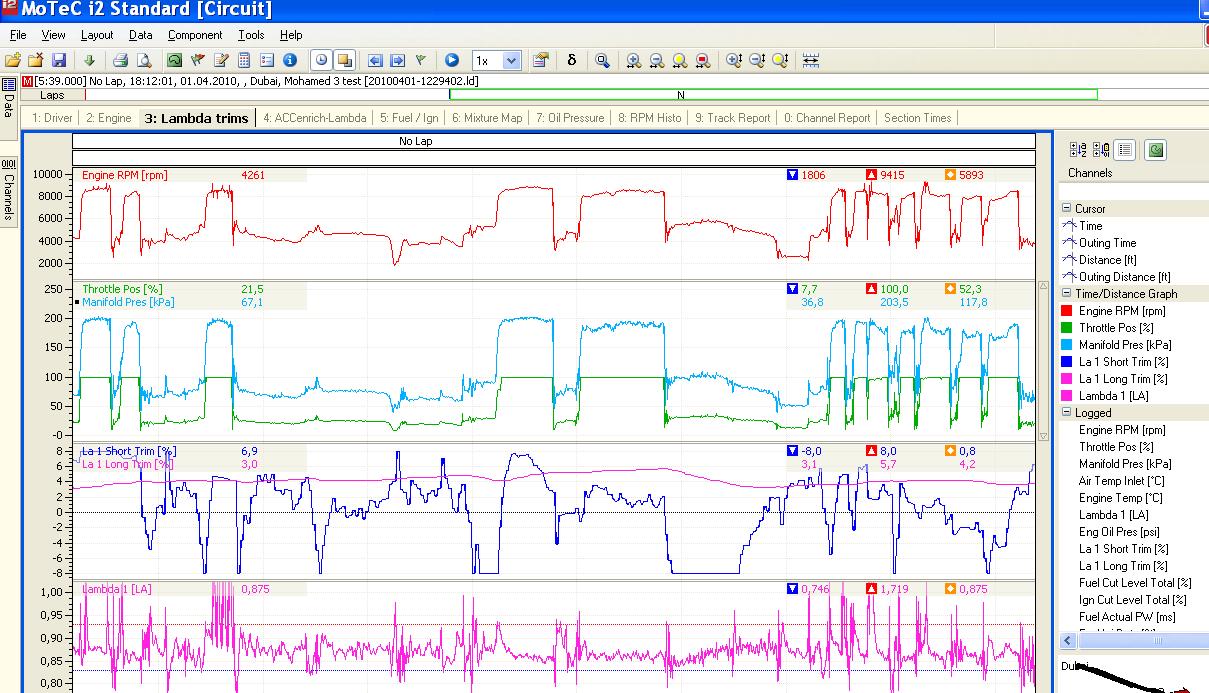This screenshot has height=693, width=1209.
Task: Switch to the 5: Fuel / Ign tab
Action: click(x=408, y=118)
